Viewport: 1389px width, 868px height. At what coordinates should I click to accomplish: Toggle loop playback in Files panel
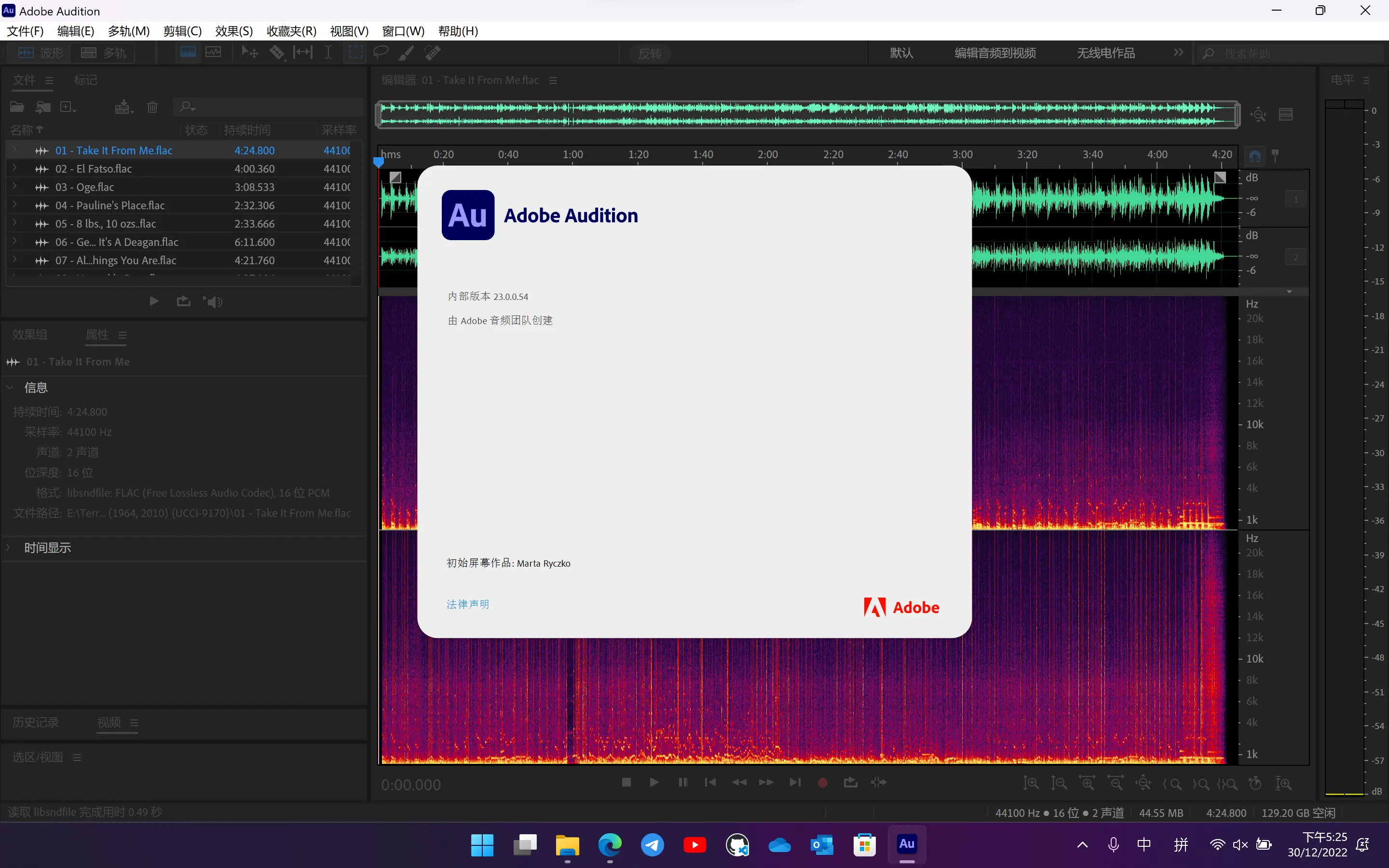click(x=183, y=301)
